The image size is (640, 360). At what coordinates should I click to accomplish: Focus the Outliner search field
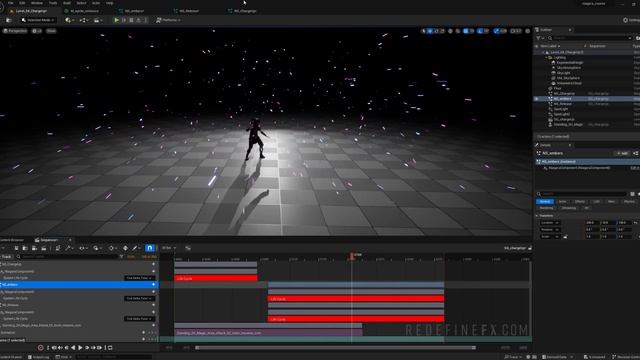tap(590, 38)
